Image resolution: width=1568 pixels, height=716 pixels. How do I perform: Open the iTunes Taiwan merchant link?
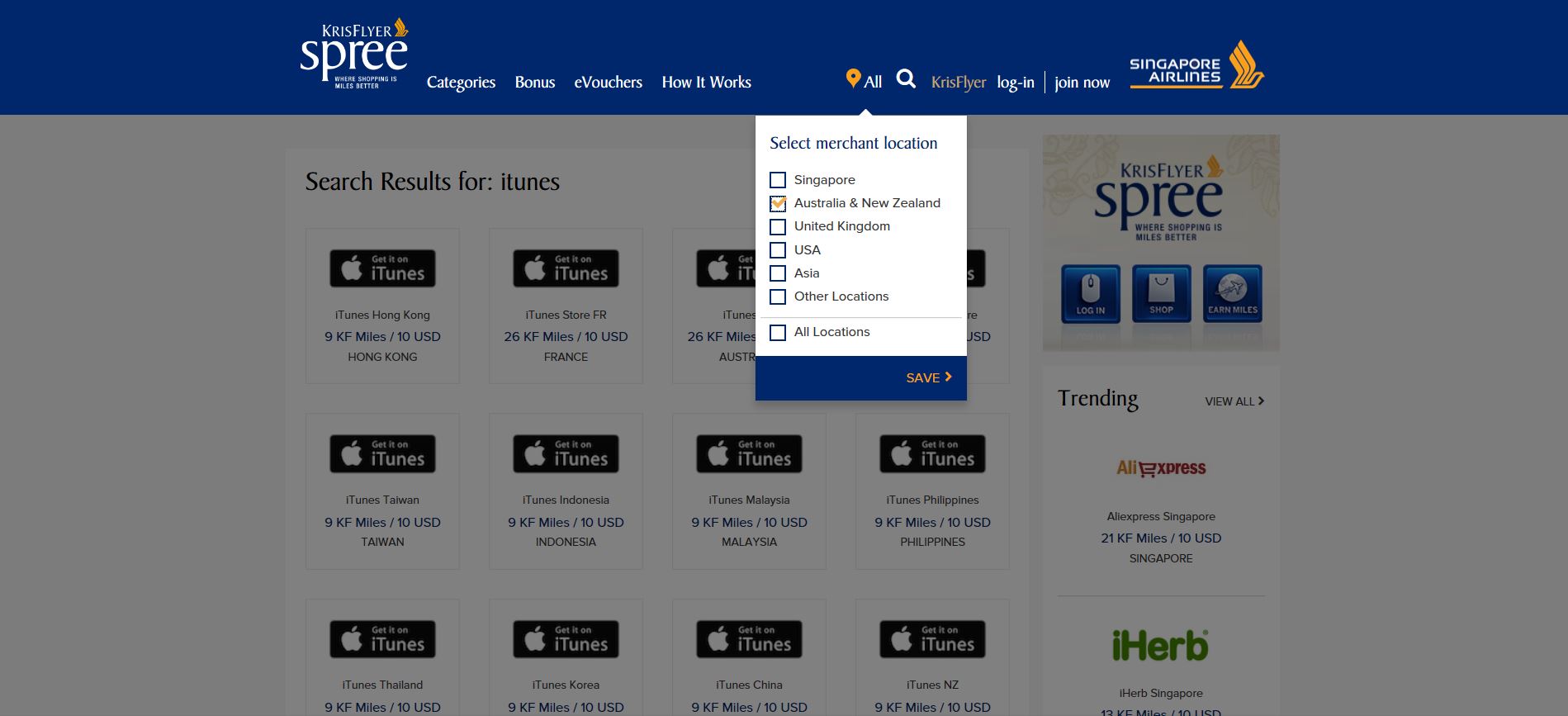pyautogui.click(x=382, y=500)
